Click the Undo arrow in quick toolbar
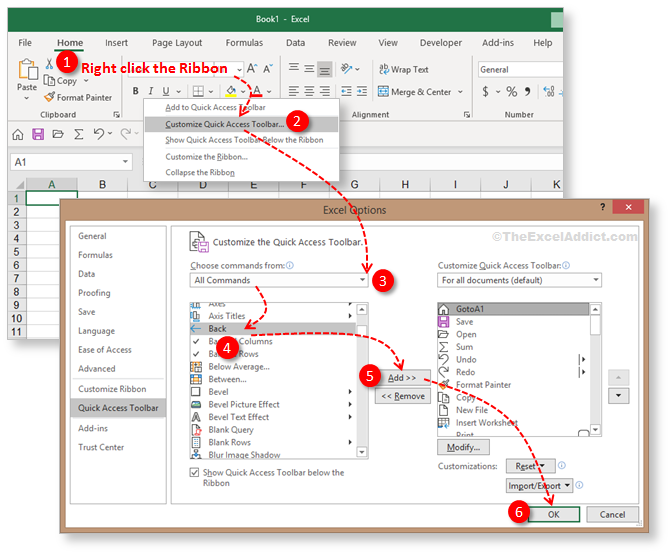 99,134
